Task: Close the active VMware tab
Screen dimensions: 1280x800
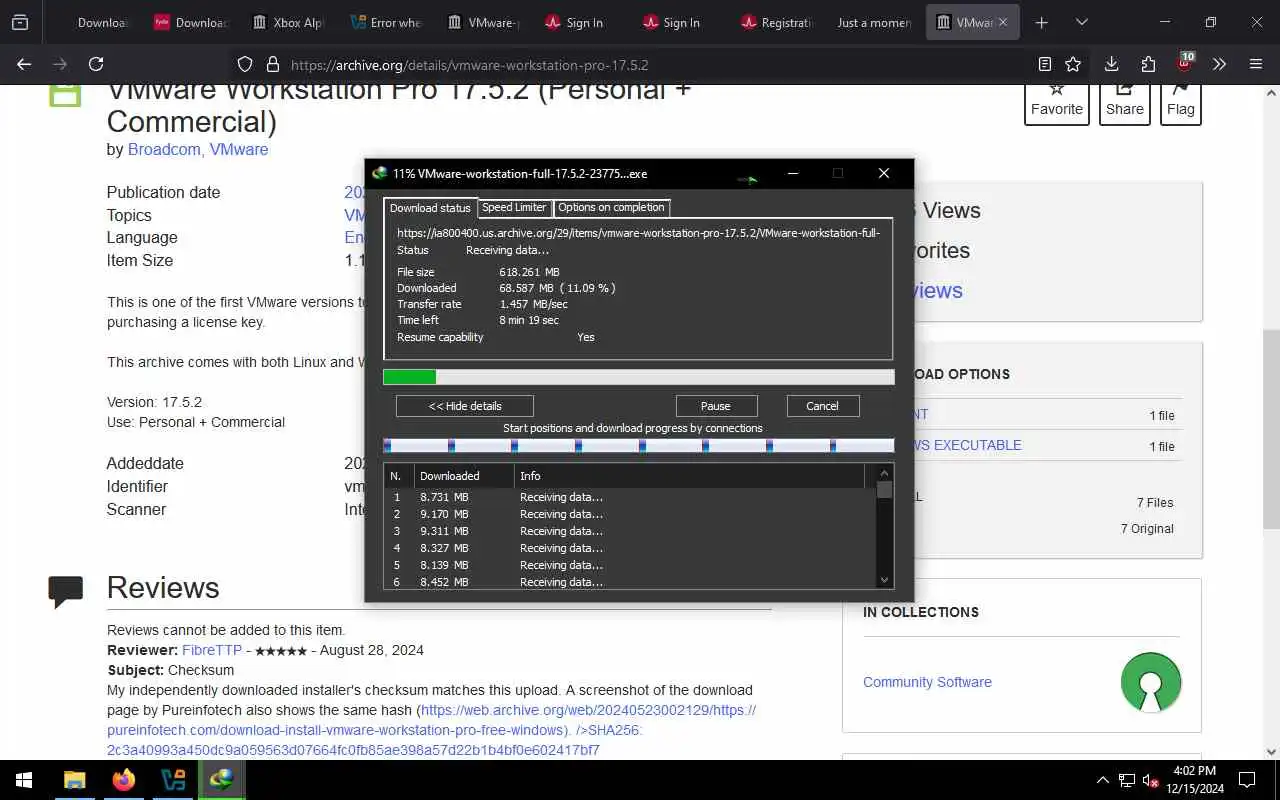Action: pos(1003,22)
